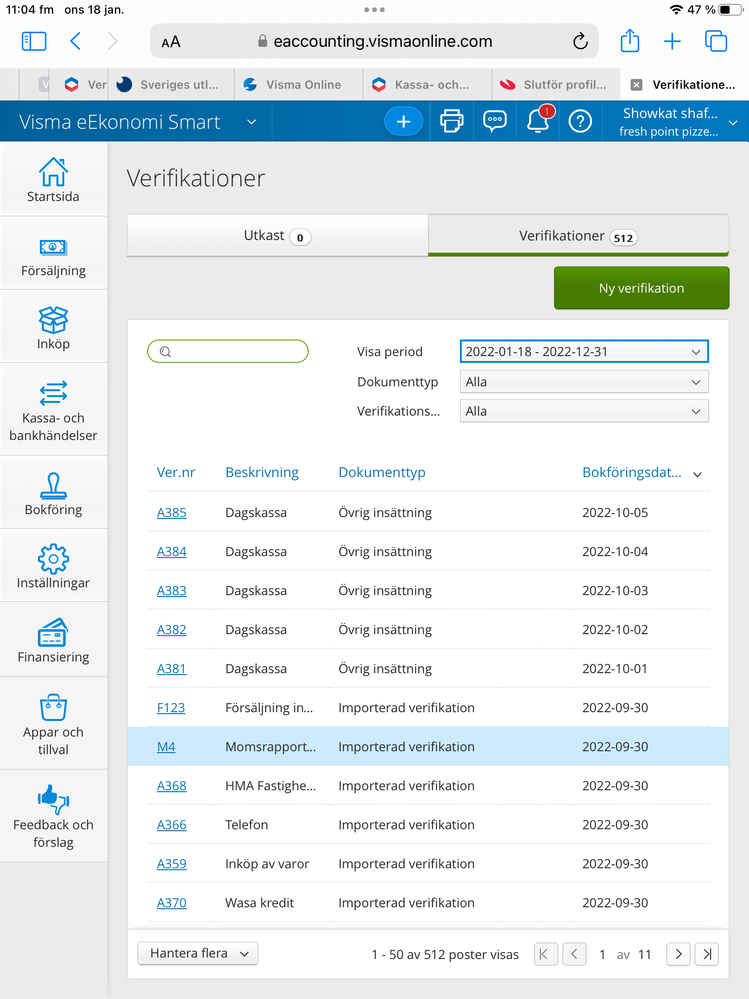Click the help question mark icon
This screenshot has width=749, height=999.
(580, 122)
